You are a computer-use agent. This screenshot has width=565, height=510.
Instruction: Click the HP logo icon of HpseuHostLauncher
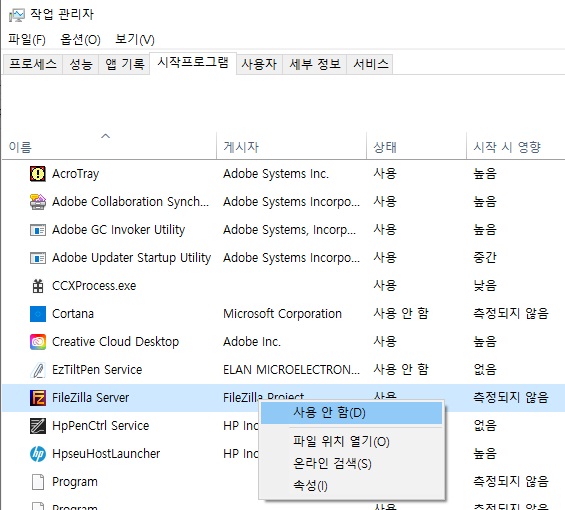coord(38,454)
